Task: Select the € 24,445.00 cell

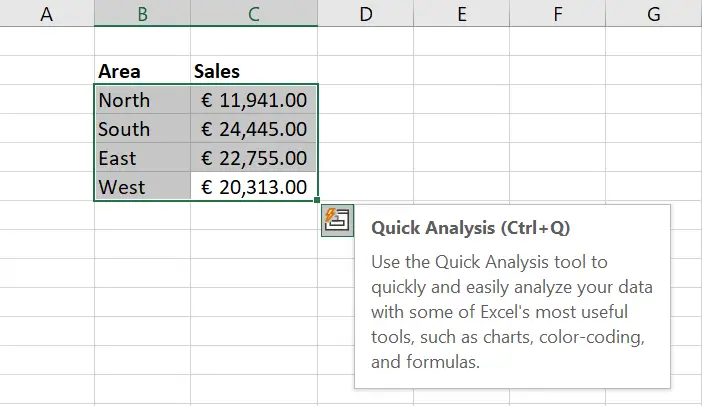Action: pyautogui.click(x=254, y=128)
